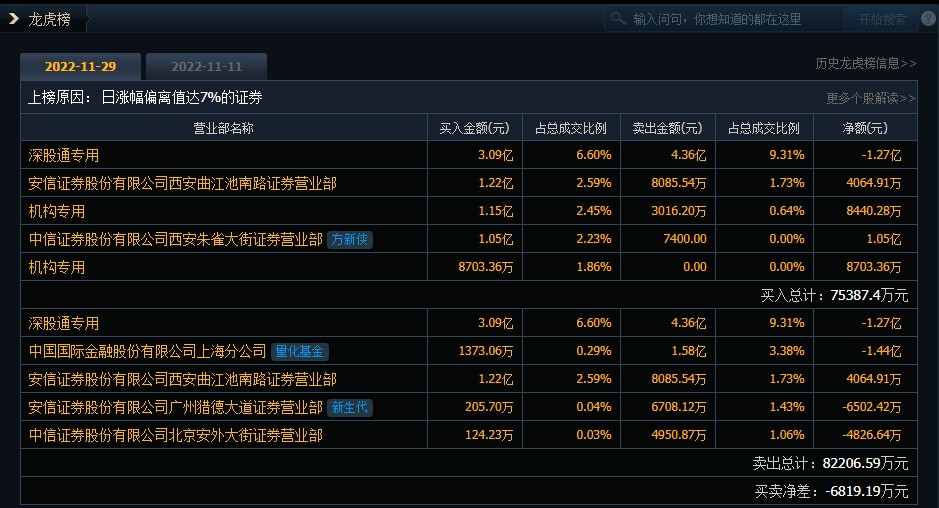Switch to the 2022-11-29 date tab
Screen dimensions: 939x508
(x=80, y=67)
